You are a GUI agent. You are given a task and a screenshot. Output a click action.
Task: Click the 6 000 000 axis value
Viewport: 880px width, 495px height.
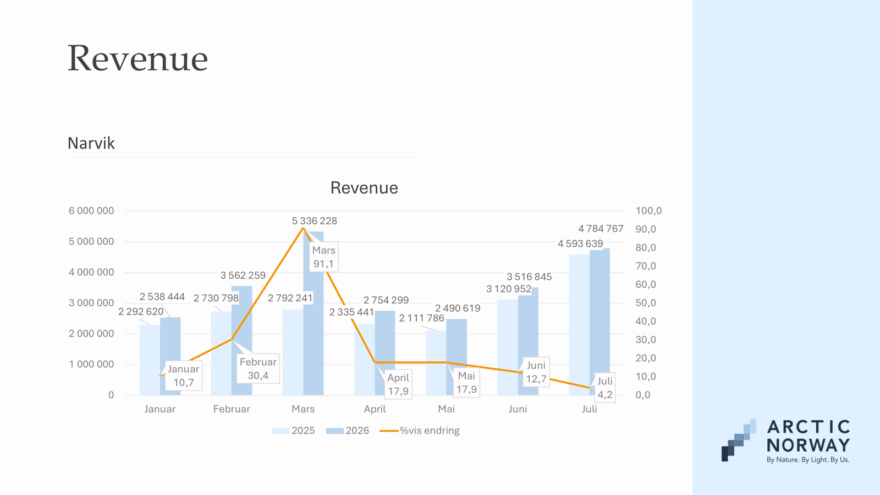pyautogui.click(x=91, y=211)
